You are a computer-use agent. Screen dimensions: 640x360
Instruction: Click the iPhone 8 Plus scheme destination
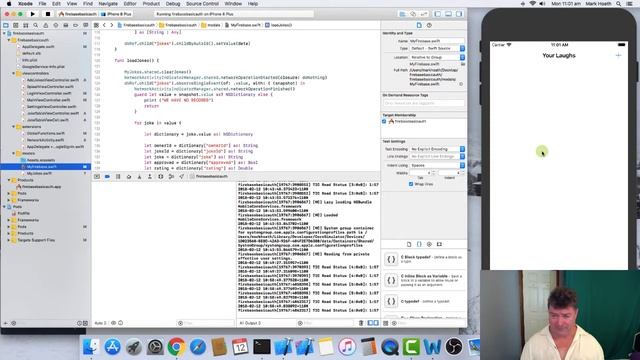[x=116, y=14]
